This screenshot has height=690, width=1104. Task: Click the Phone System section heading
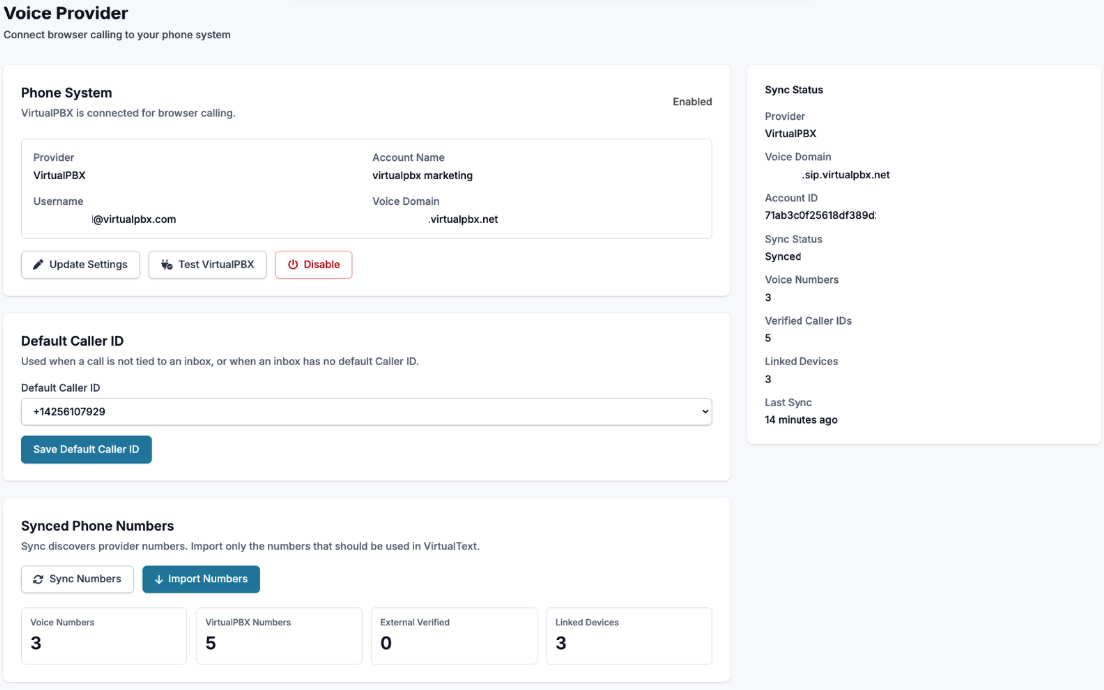pyautogui.click(x=66, y=93)
